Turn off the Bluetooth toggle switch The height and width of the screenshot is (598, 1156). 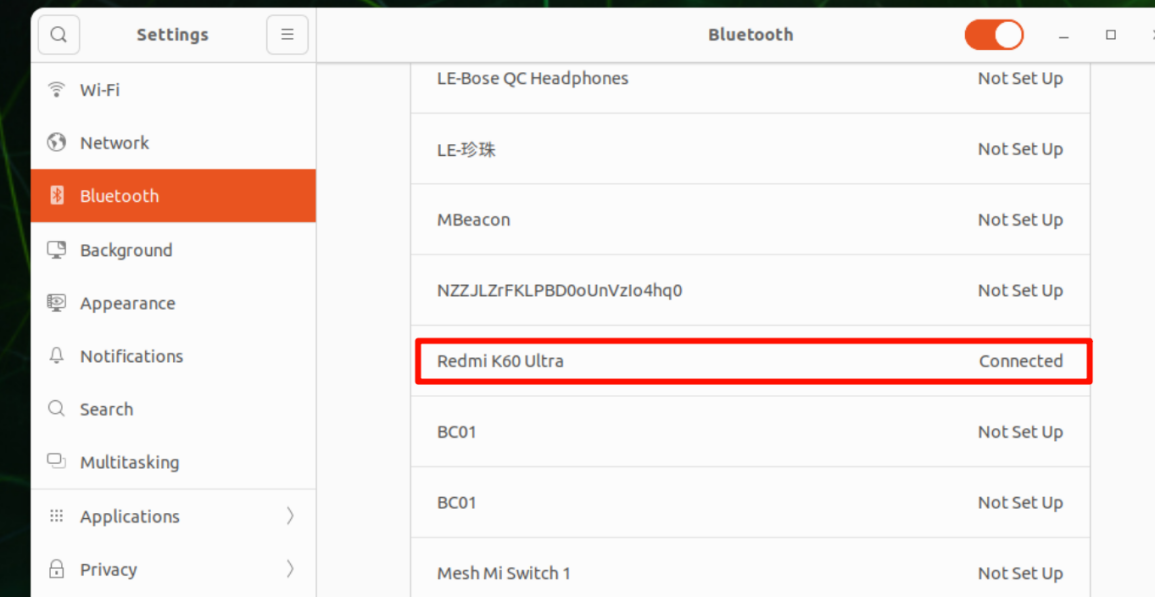[993, 35]
